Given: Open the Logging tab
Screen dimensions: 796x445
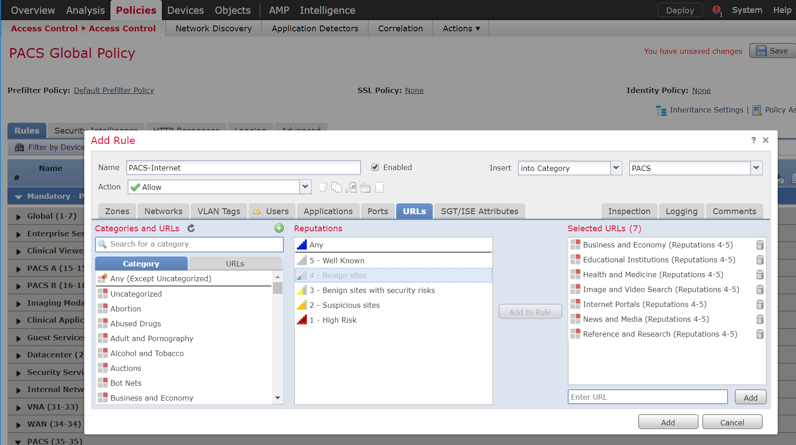Looking at the screenshot, I should tap(681, 211).
